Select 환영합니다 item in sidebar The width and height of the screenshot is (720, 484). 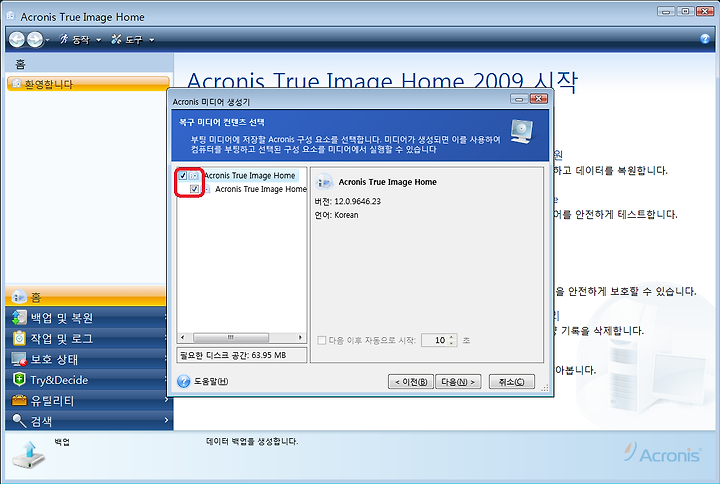[88, 84]
